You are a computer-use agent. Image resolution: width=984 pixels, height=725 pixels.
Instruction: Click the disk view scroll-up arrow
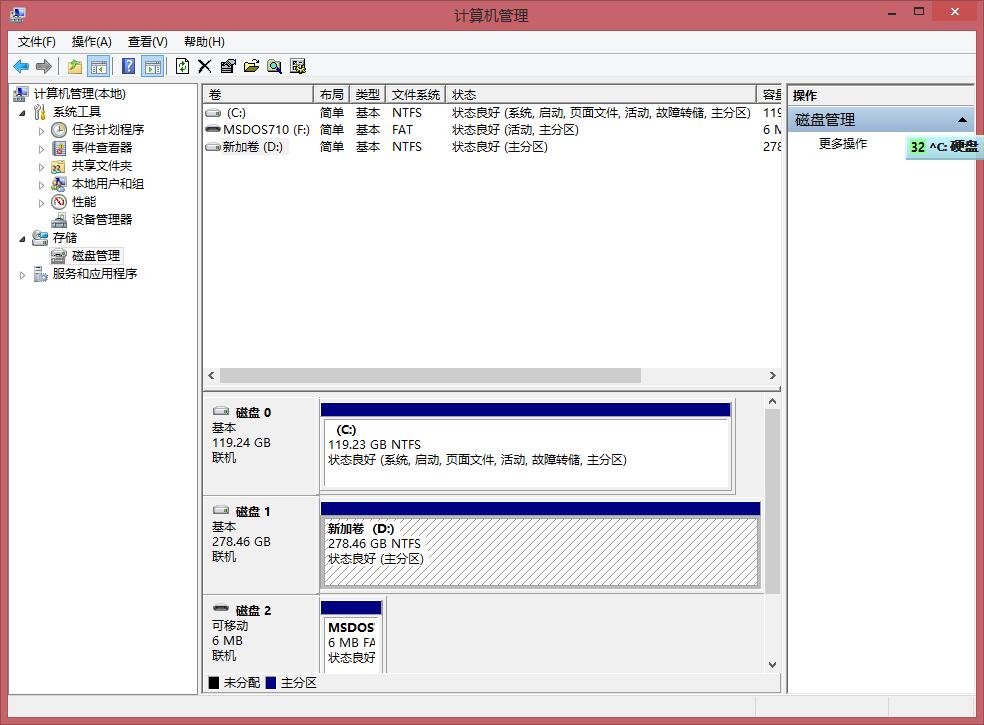click(773, 401)
